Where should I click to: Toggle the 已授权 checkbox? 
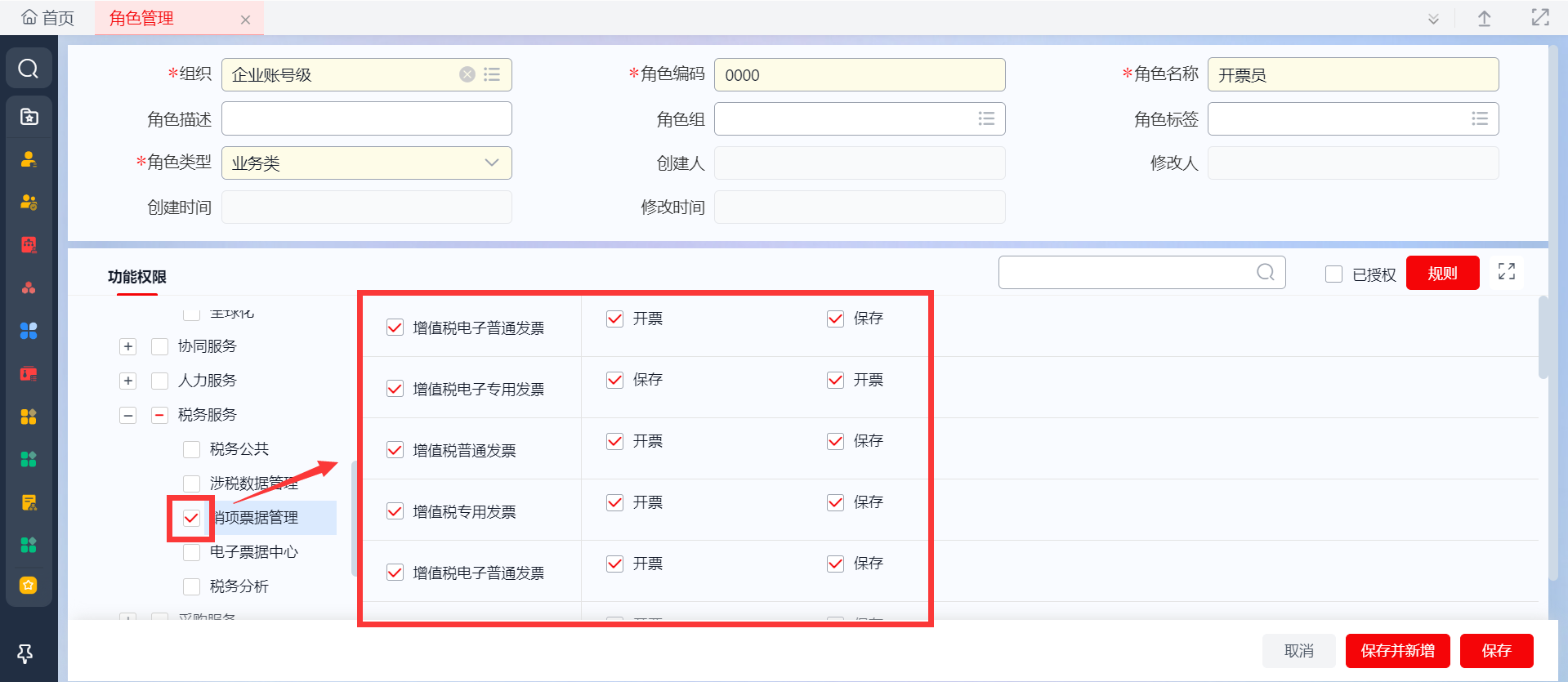pos(1333,274)
